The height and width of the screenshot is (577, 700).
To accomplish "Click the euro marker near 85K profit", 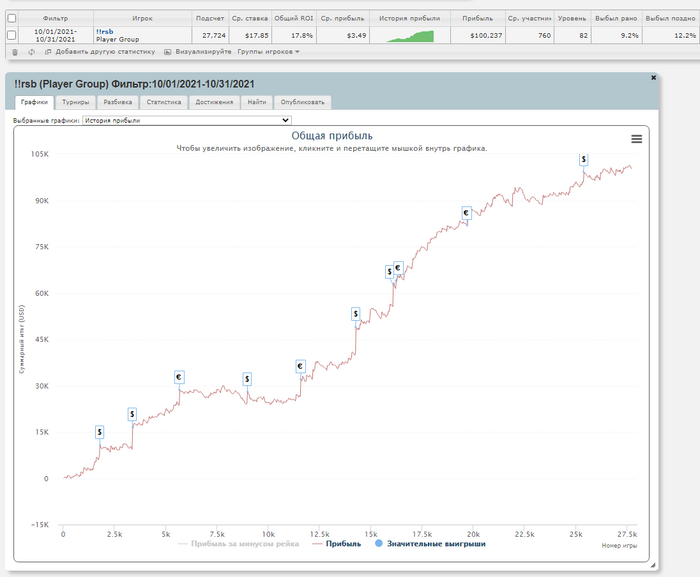I will (x=467, y=213).
